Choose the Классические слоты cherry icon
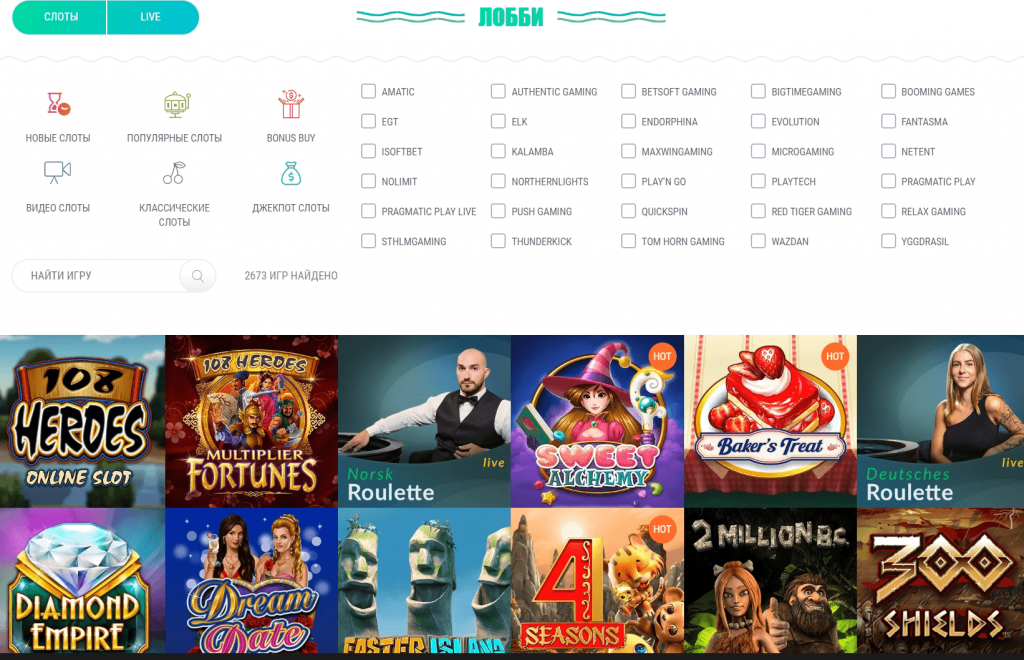 point(174,173)
